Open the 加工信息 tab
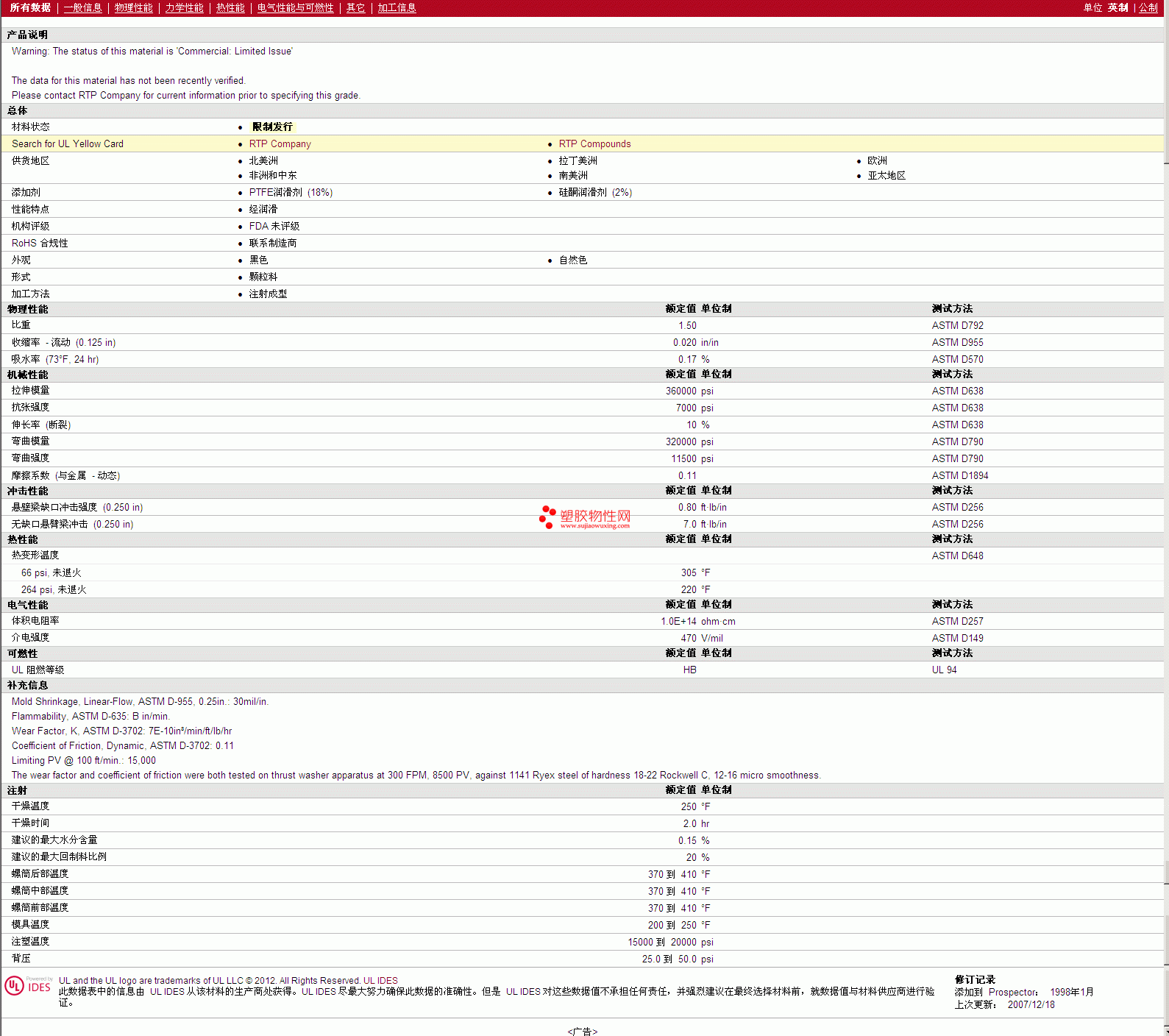 [x=397, y=8]
